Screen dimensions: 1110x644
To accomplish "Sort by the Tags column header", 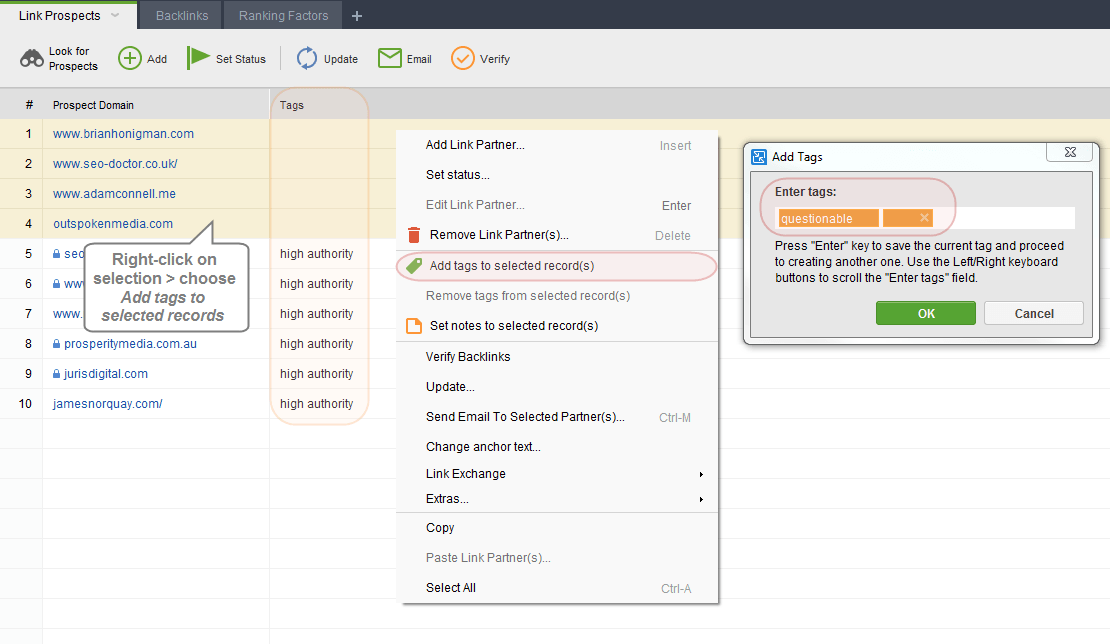I will point(292,105).
